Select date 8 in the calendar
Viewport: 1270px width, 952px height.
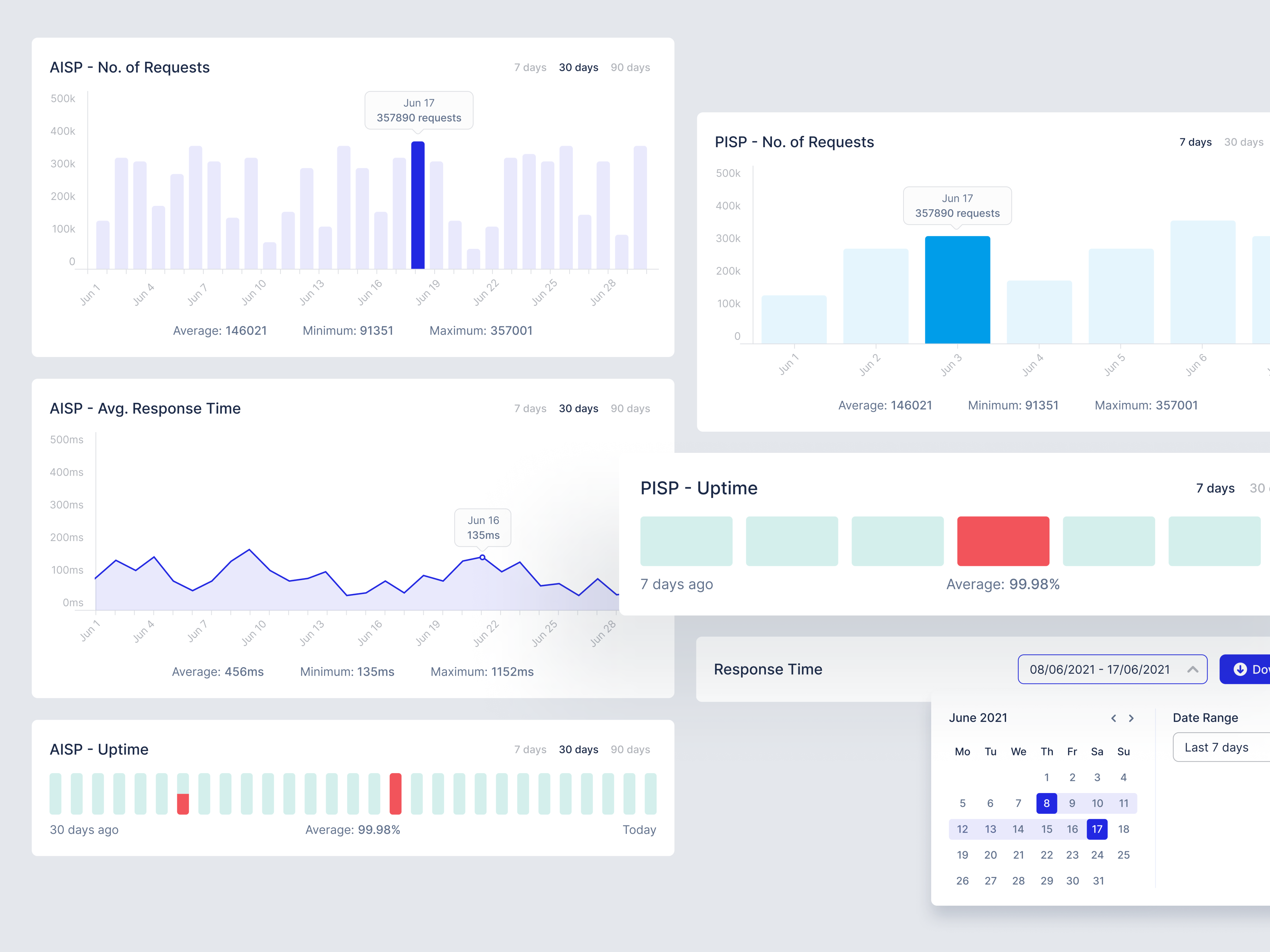[1047, 803]
